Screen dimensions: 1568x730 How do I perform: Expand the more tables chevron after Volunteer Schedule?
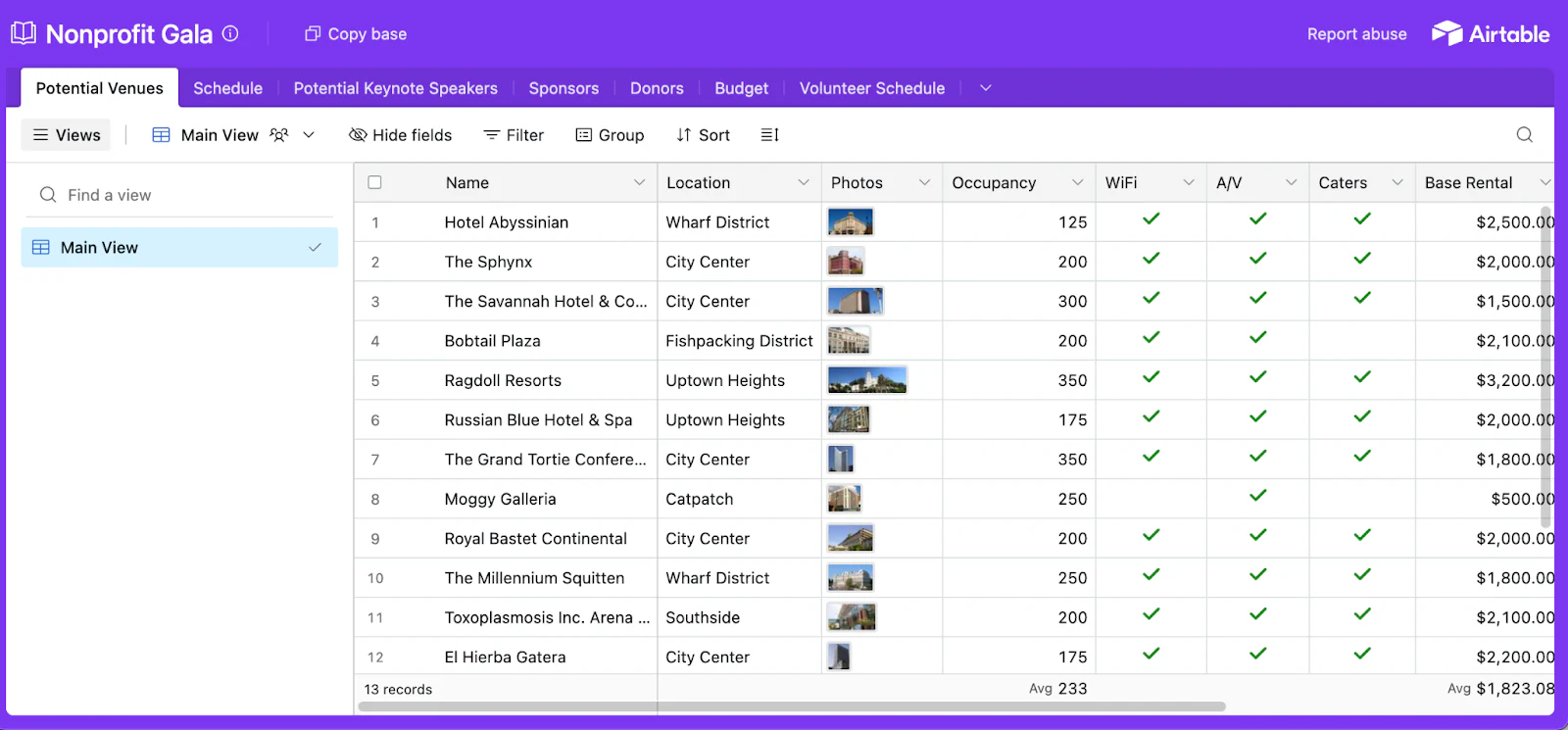click(986, 88)
